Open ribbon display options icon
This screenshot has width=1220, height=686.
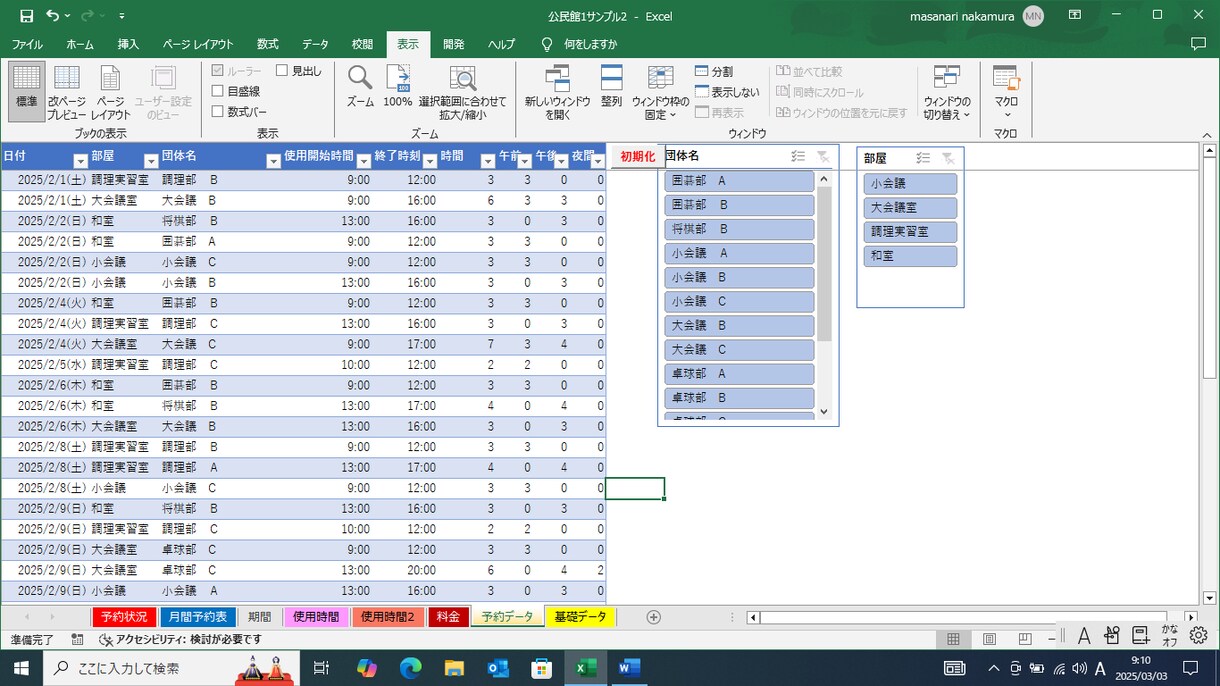click(1075, 16)
